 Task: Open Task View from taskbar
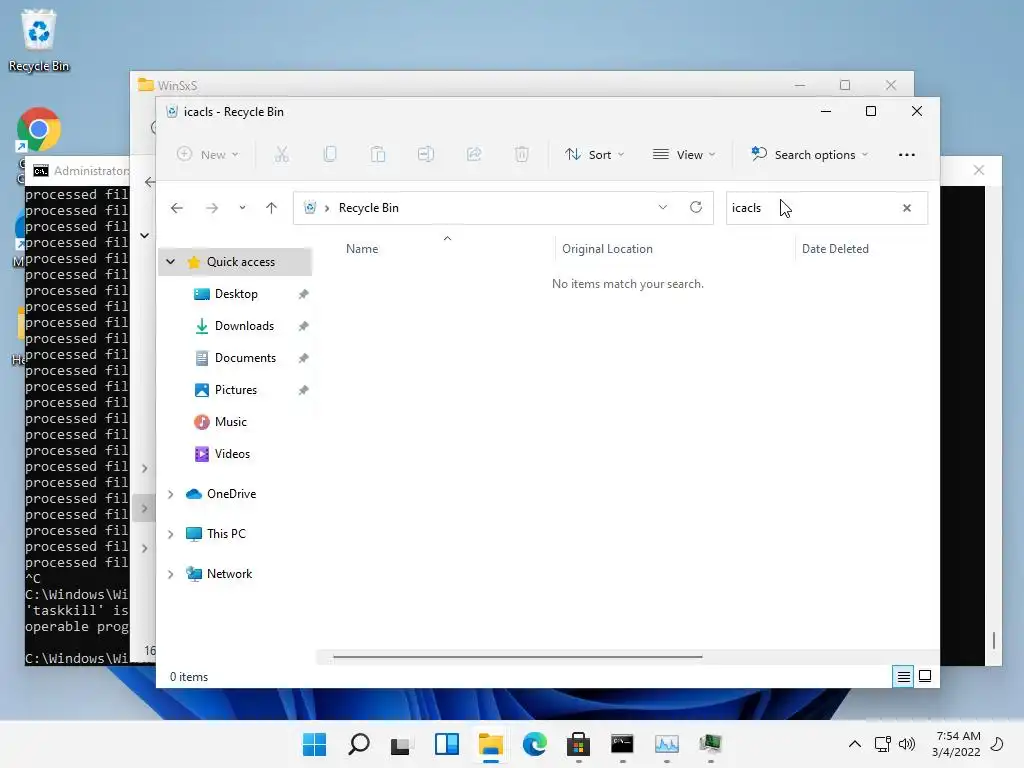(400, 744)
